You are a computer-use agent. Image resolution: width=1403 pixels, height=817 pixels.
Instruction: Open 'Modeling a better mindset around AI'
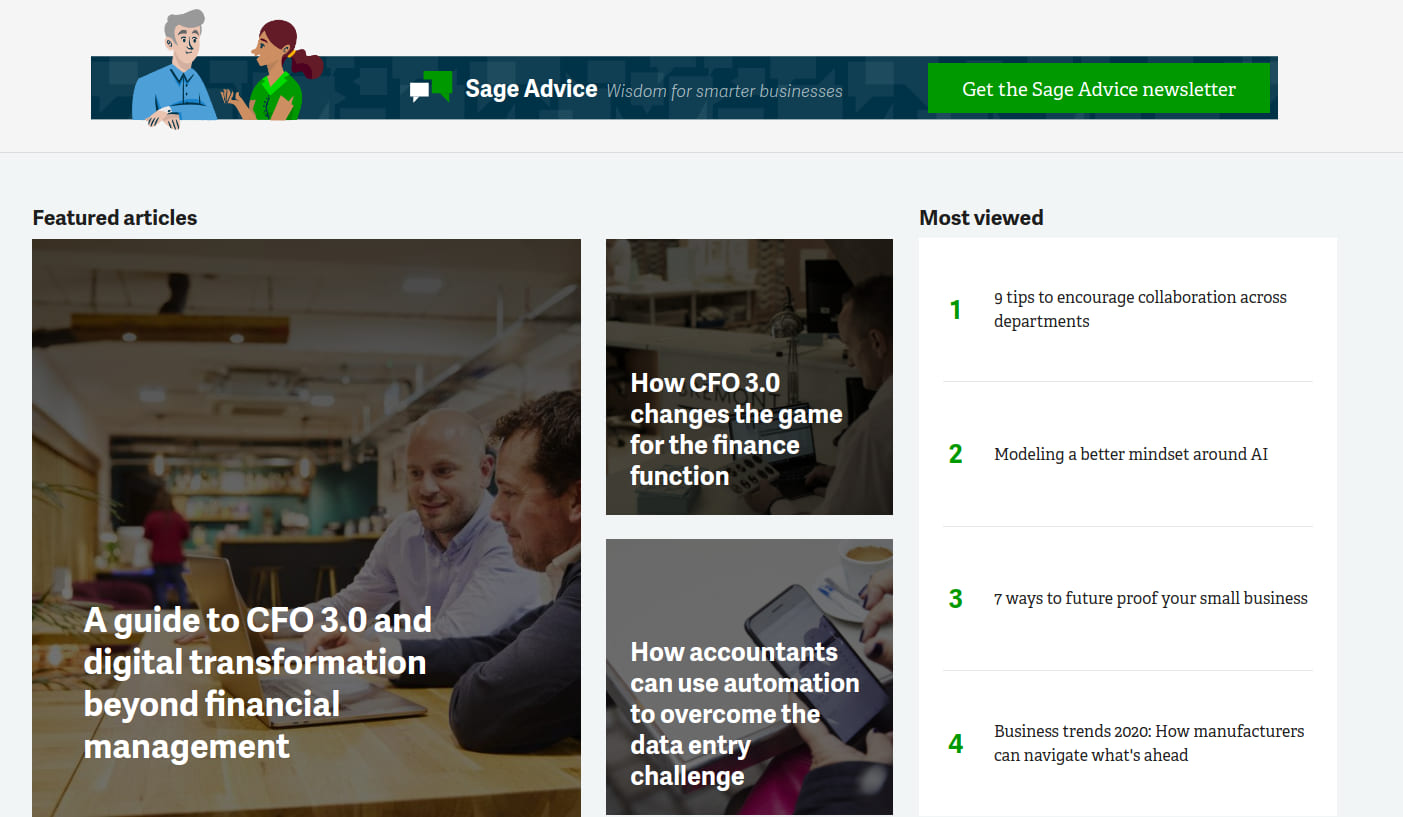(1130, 454)
